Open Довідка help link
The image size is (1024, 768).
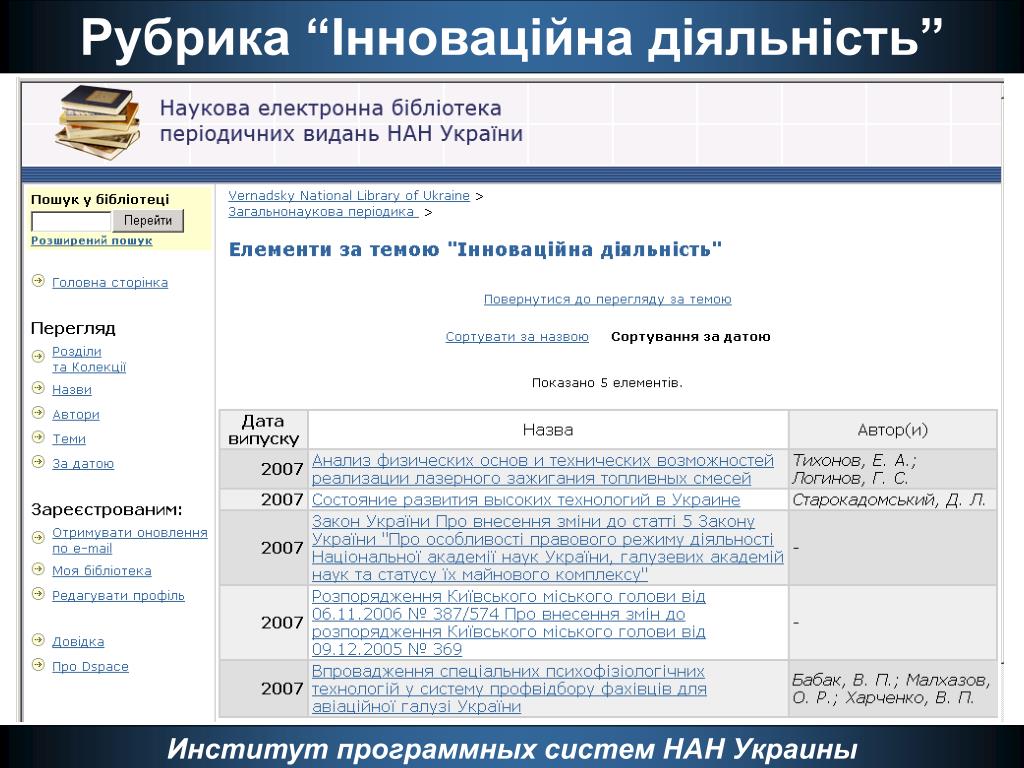tap(78, 642)
